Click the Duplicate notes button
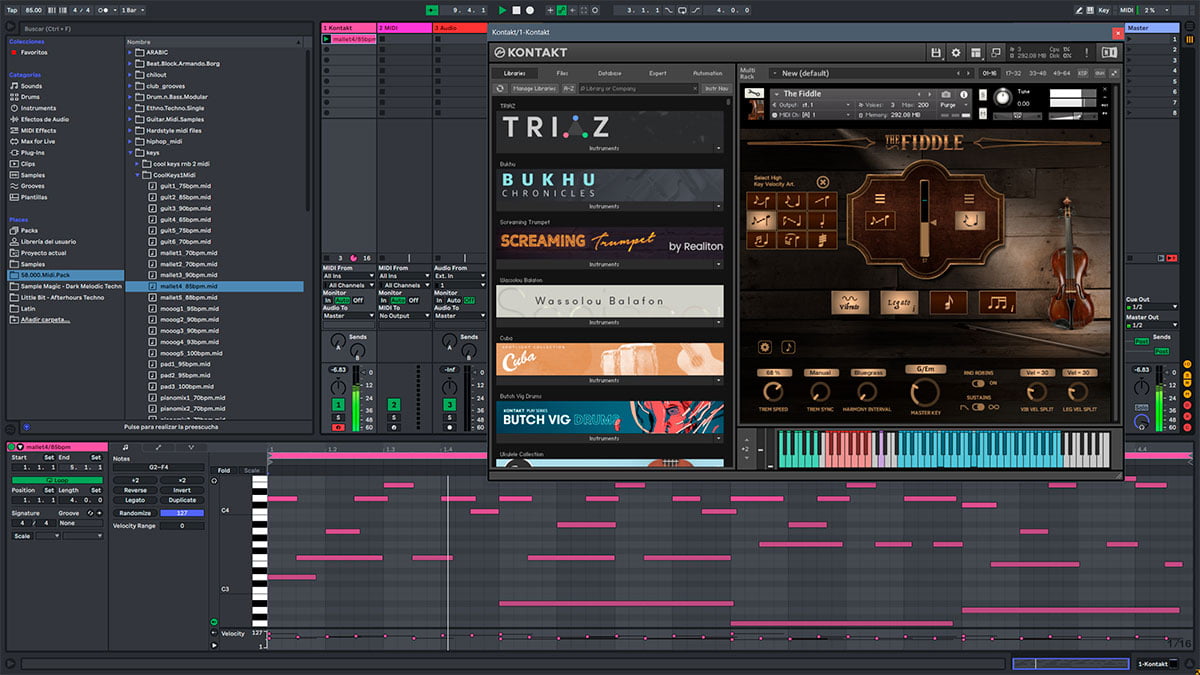The height and width of the screenshot is (675, 1200). pyautogui.click(x=182, y=500)
